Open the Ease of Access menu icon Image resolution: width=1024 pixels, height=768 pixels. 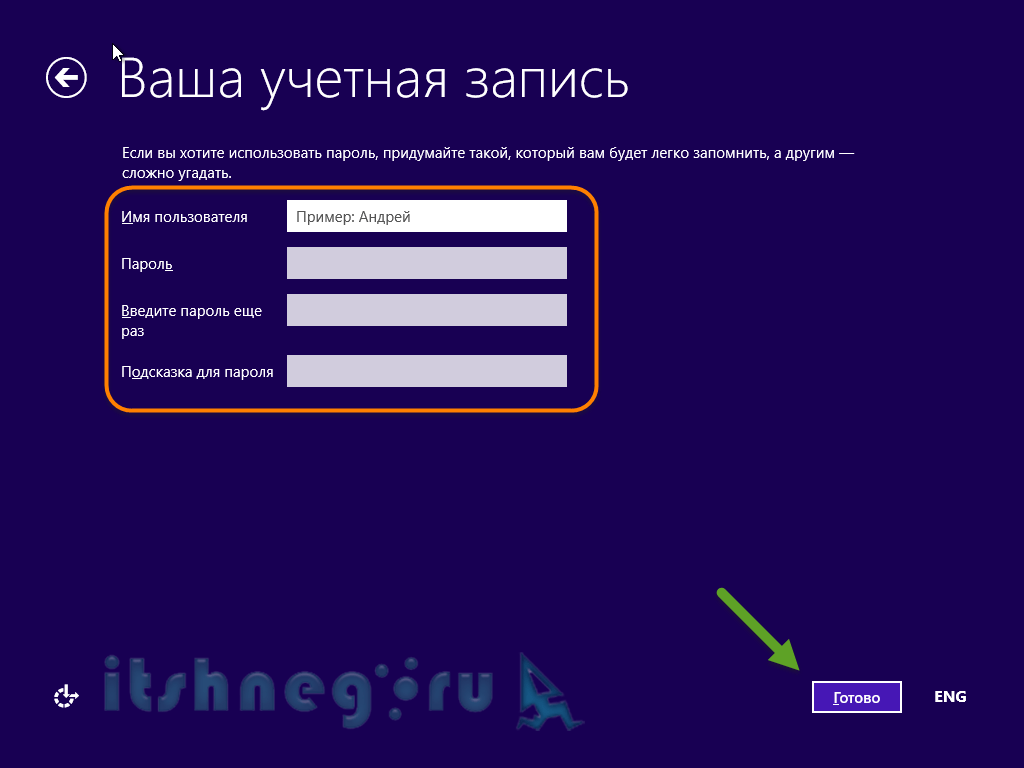click(x=66, y=697)
